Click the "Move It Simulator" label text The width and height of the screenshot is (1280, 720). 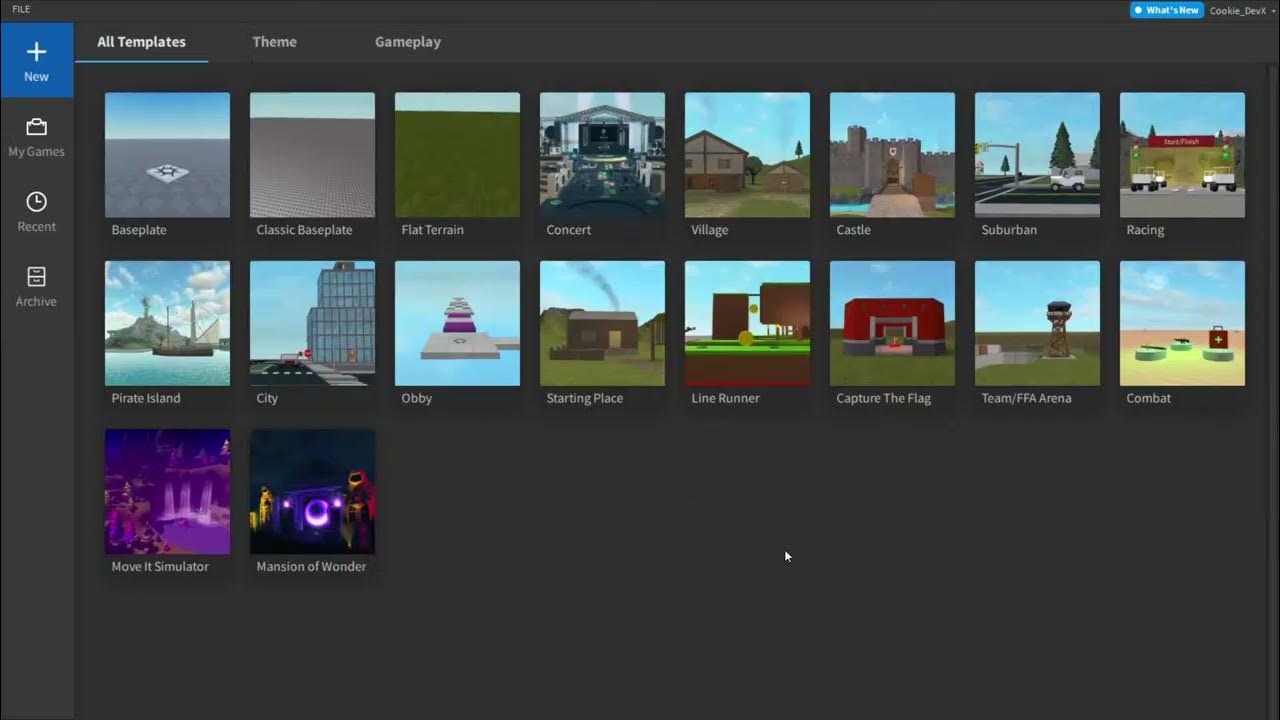(160, 566)
